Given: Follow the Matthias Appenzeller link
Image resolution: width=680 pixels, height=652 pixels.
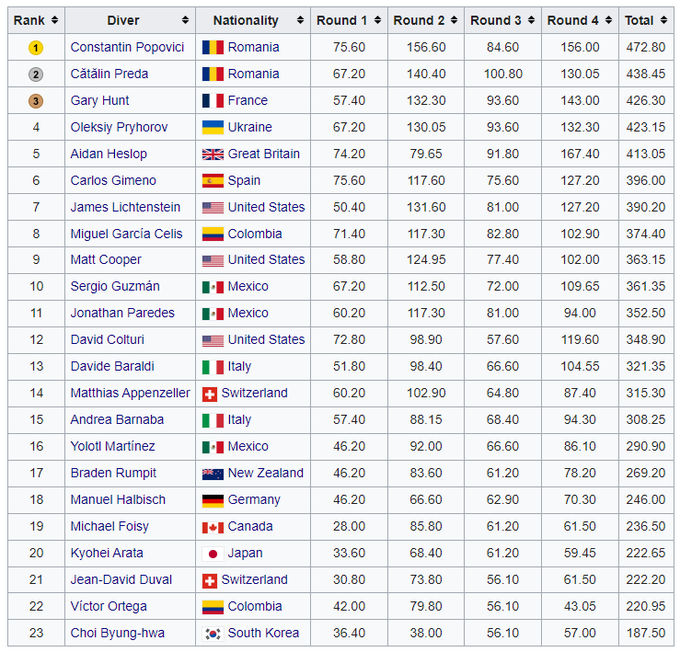Looking at the screenshot, I should (x=130, y=393).
